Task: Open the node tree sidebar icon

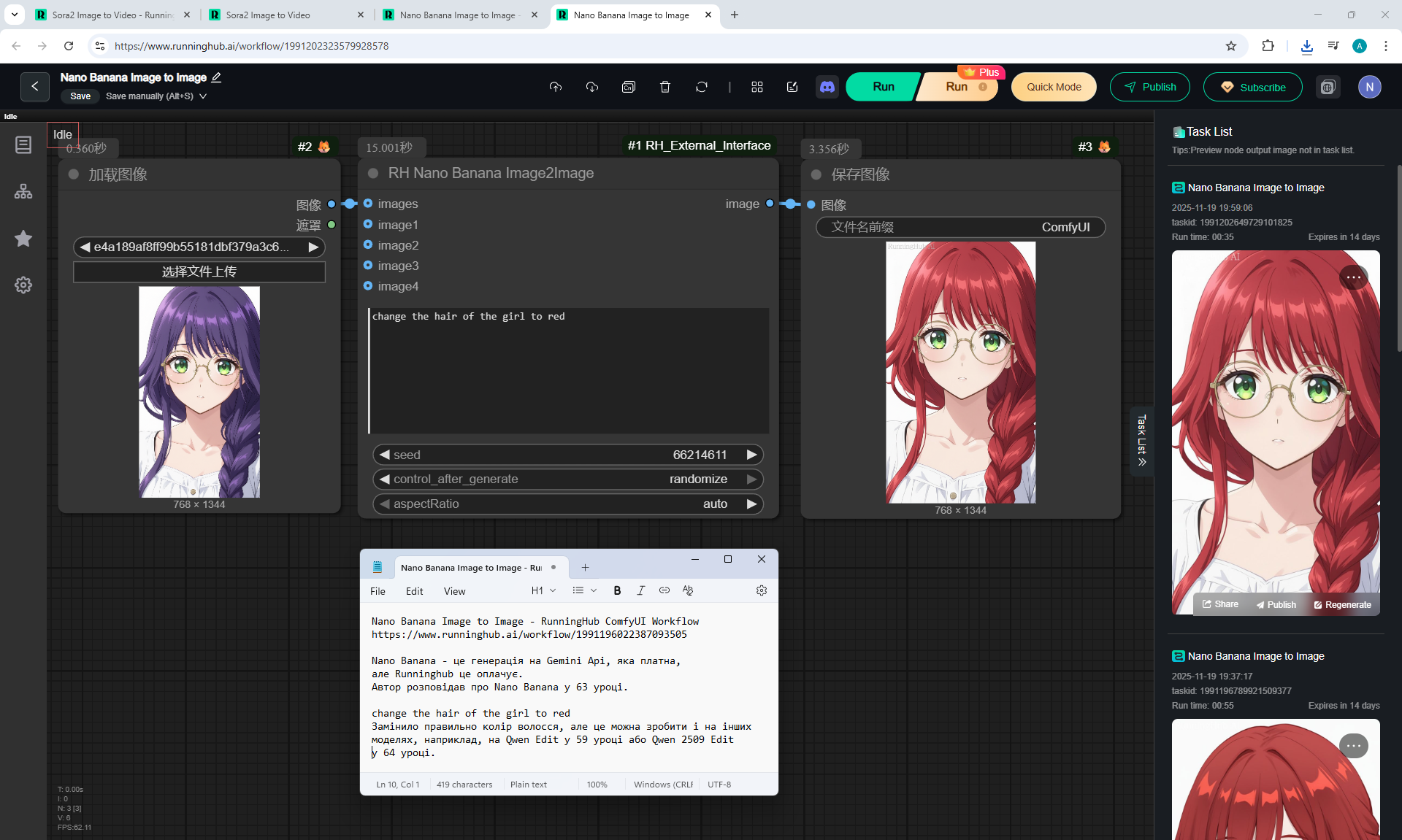Action: pyautogui.click(x=23, y=191)
